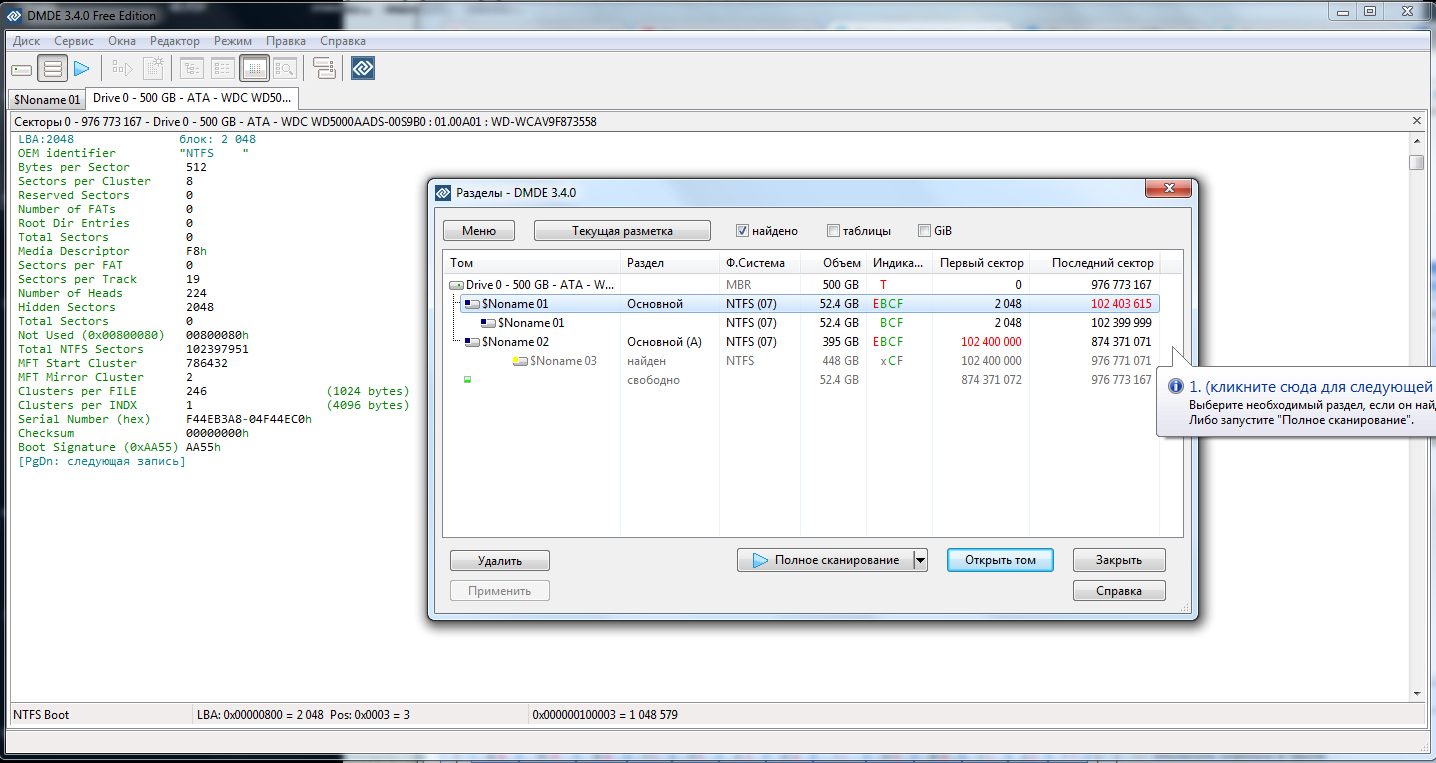The height and width of the screenshot is (763, 1436).
Task: Click the 'Текущая разметка' button
Action: (x=621, y=231)
